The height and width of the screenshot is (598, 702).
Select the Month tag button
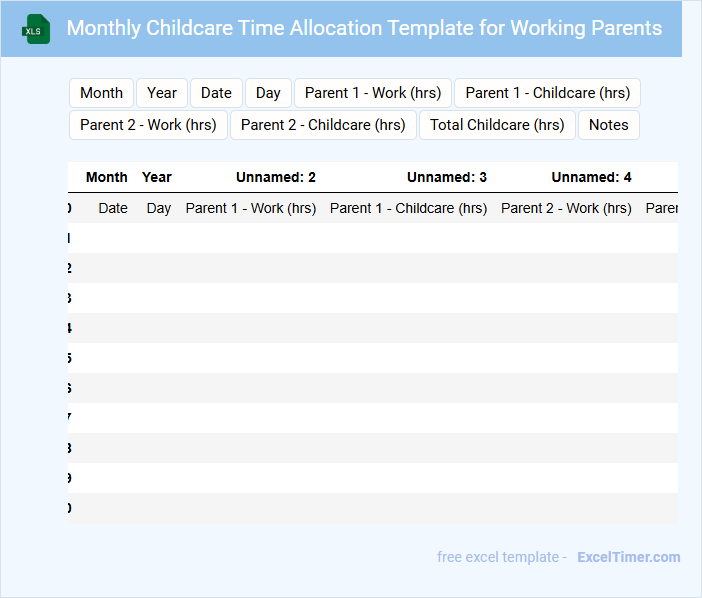(x=102, y=93)
